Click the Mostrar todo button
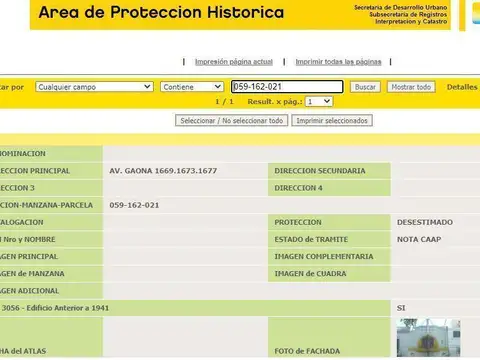 coord(411,87)
